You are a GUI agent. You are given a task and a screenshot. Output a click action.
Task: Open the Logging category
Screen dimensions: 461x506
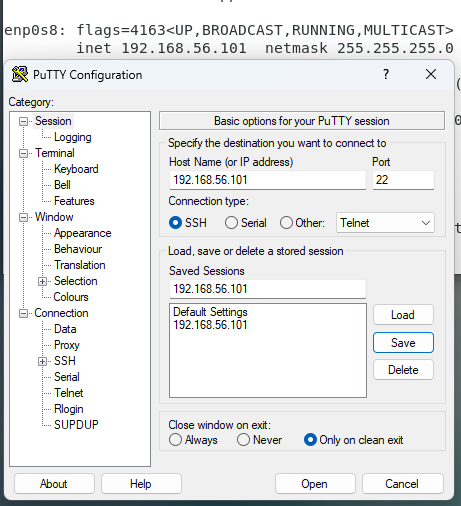point(73,137)
